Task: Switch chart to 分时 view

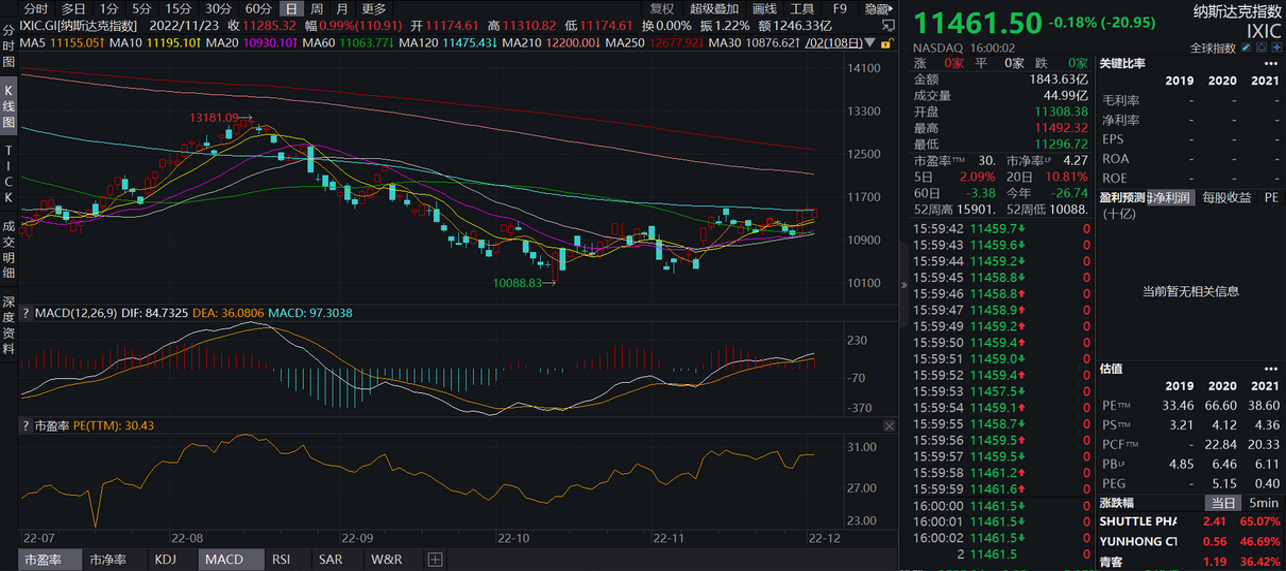Action: tap(36, 9)
